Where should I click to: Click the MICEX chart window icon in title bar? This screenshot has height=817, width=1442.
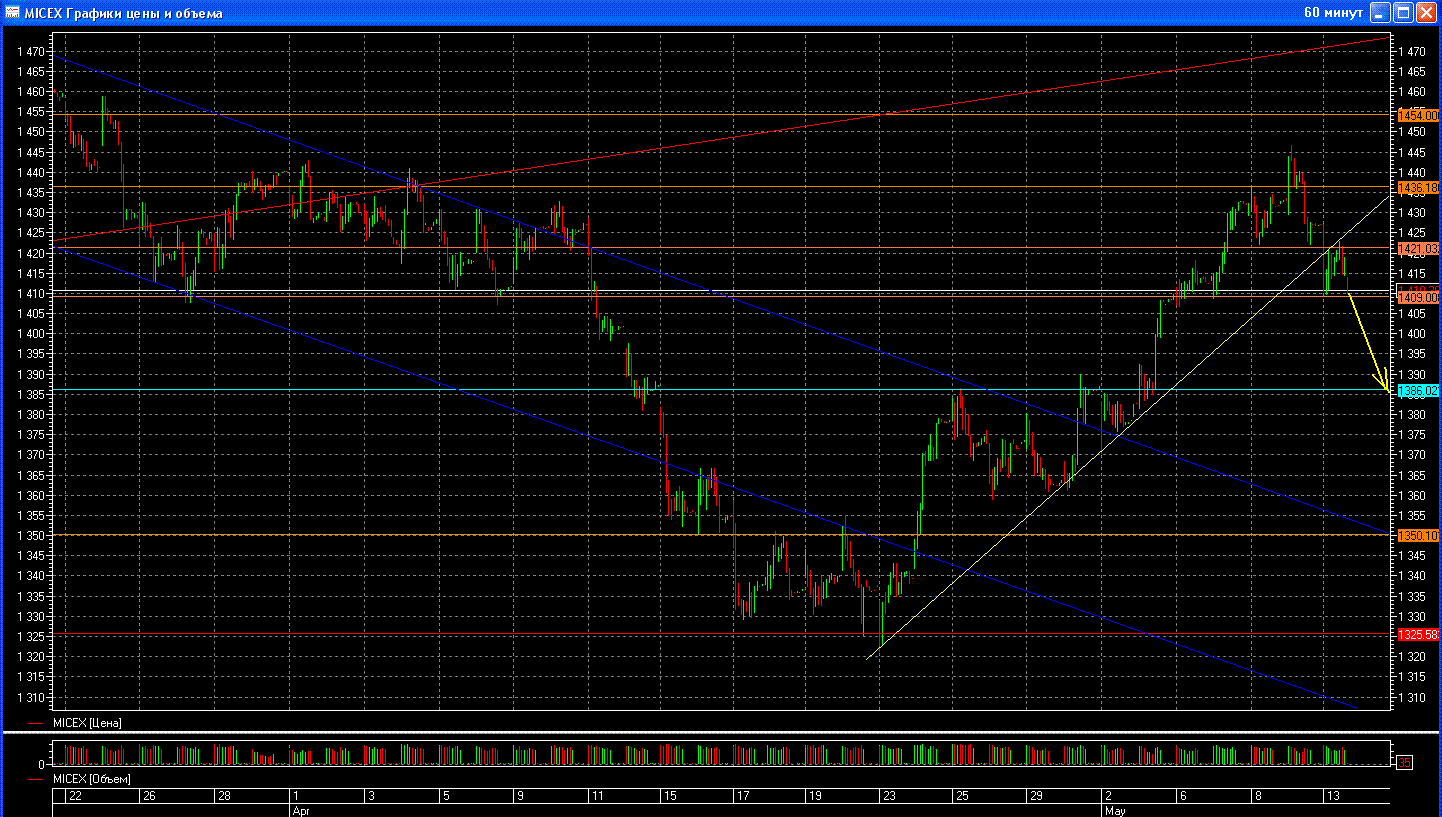[x=11, y=13]
